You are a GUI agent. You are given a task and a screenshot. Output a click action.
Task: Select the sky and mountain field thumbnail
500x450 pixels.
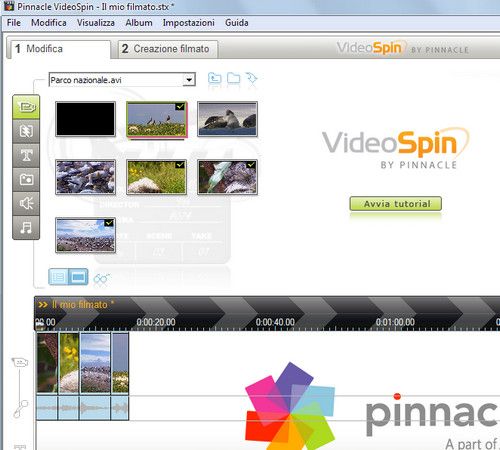click(x=85, y=235)
